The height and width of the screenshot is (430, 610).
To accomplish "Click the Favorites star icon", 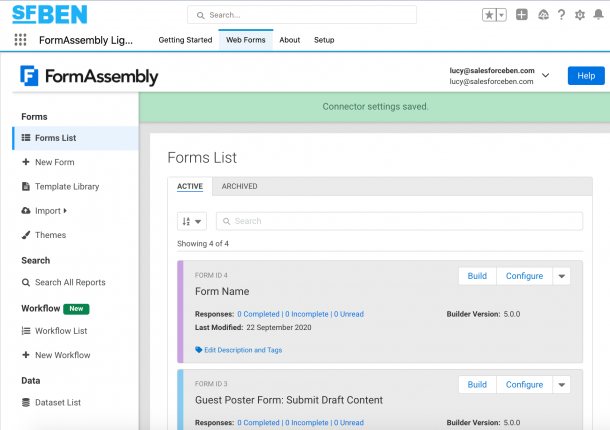I will click(489, 15).
